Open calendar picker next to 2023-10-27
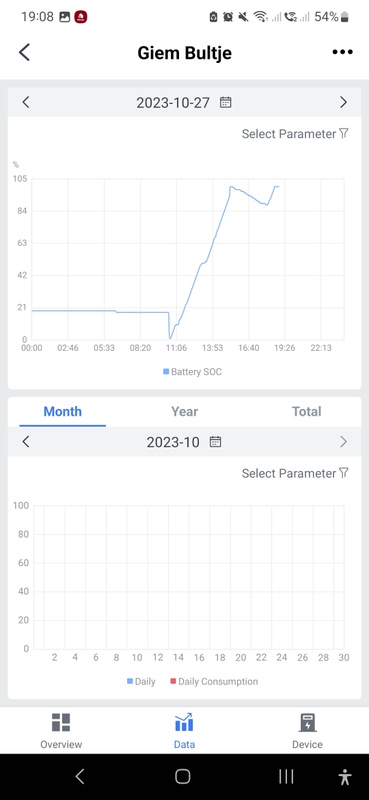This screenshot has height=800, width=369. pos(226,103)
